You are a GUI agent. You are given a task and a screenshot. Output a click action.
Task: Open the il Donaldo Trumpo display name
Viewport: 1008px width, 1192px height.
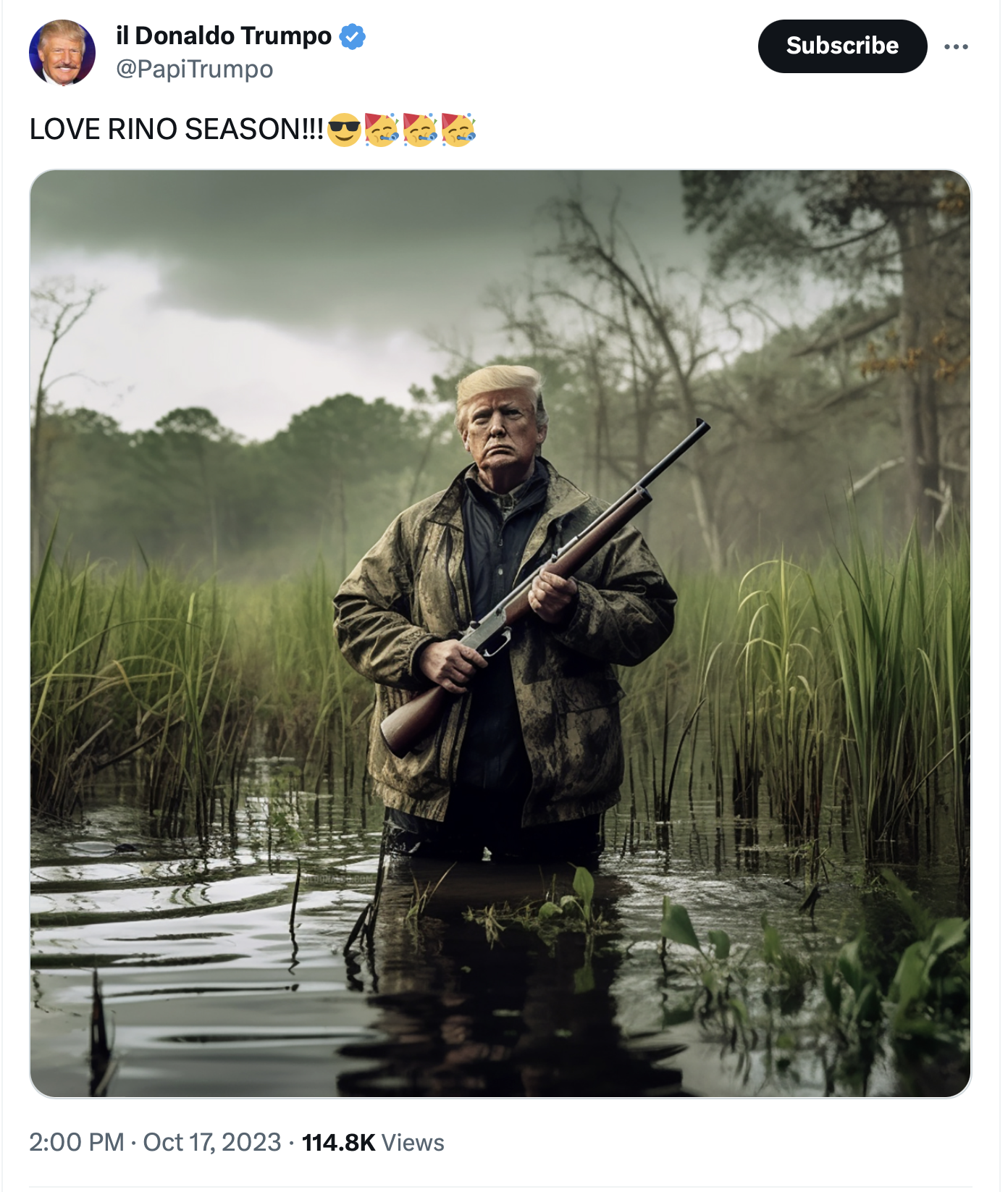[224, 35]
